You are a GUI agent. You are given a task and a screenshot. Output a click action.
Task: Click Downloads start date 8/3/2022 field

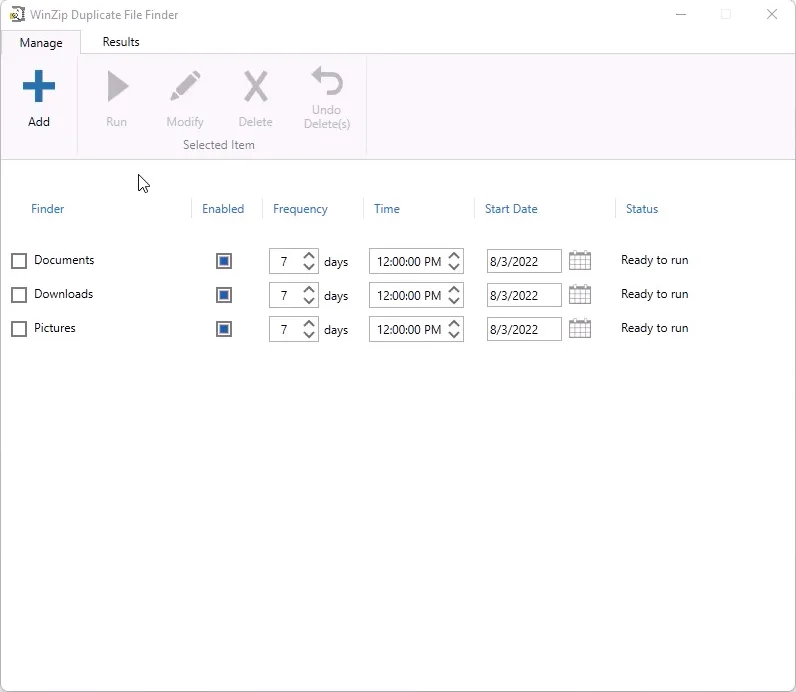coord(524,295)
